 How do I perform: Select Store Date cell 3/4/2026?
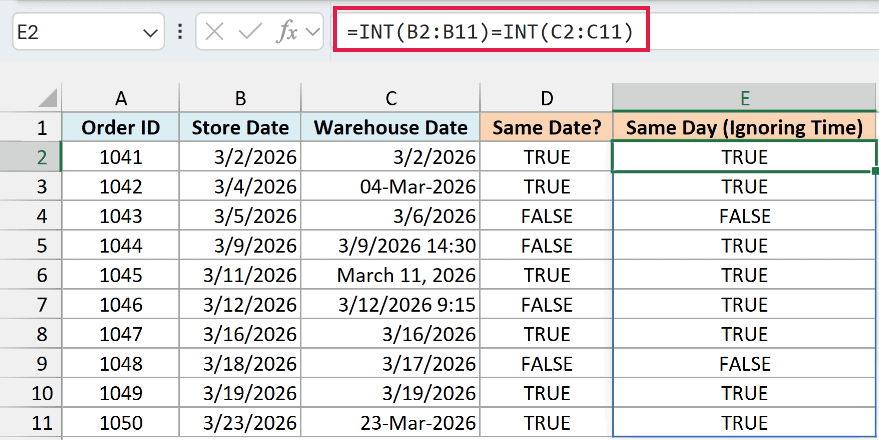tap(240, 186)
